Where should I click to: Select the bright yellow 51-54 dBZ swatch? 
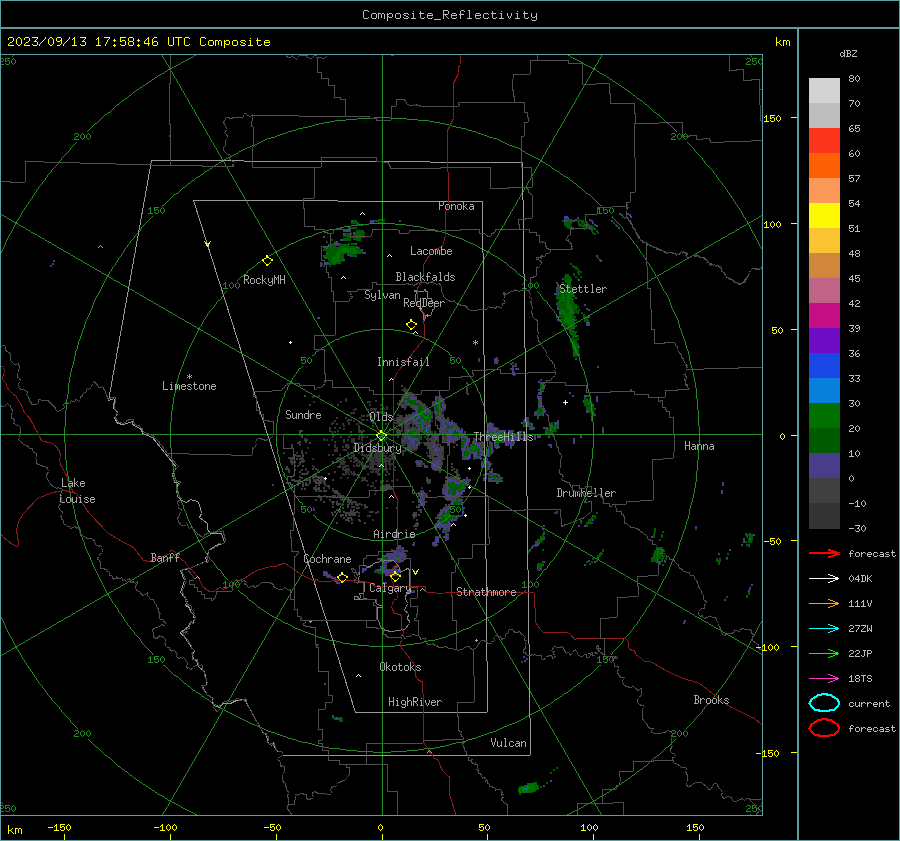point(824,216)
